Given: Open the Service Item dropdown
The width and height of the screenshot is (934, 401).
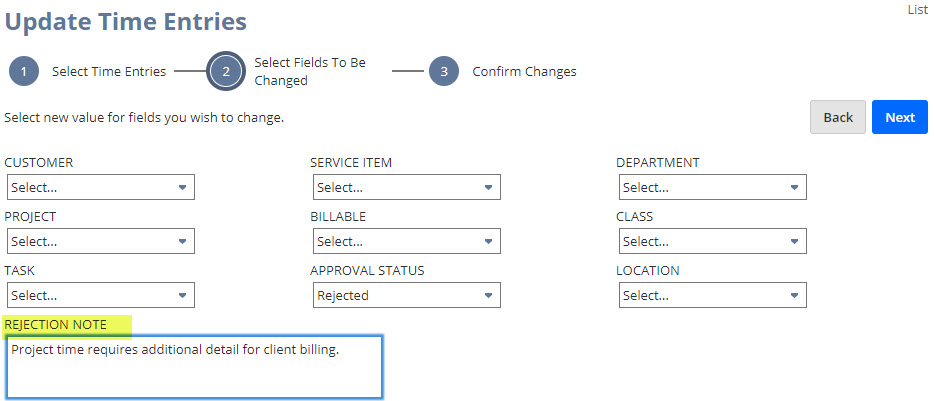Looking at the screenshot, I should pyautogui.click(x=406, y=187).
